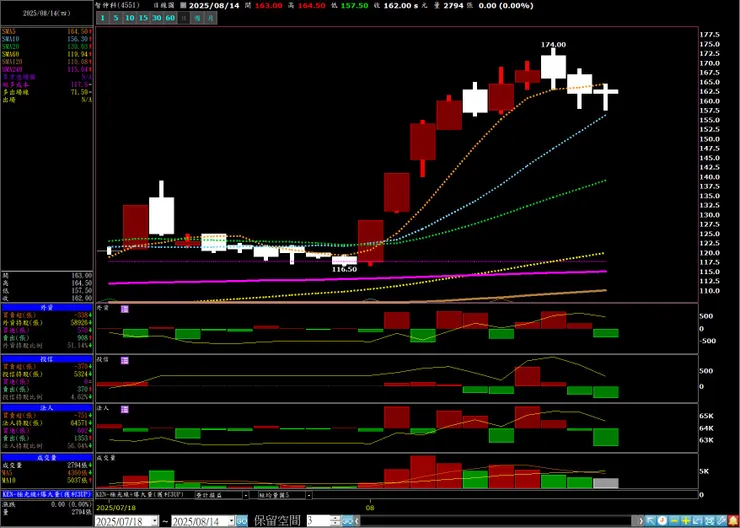The image size is (740, 528).
Task: Click the fit-to-screen icon in bottom toolbar
Action: 709,521
